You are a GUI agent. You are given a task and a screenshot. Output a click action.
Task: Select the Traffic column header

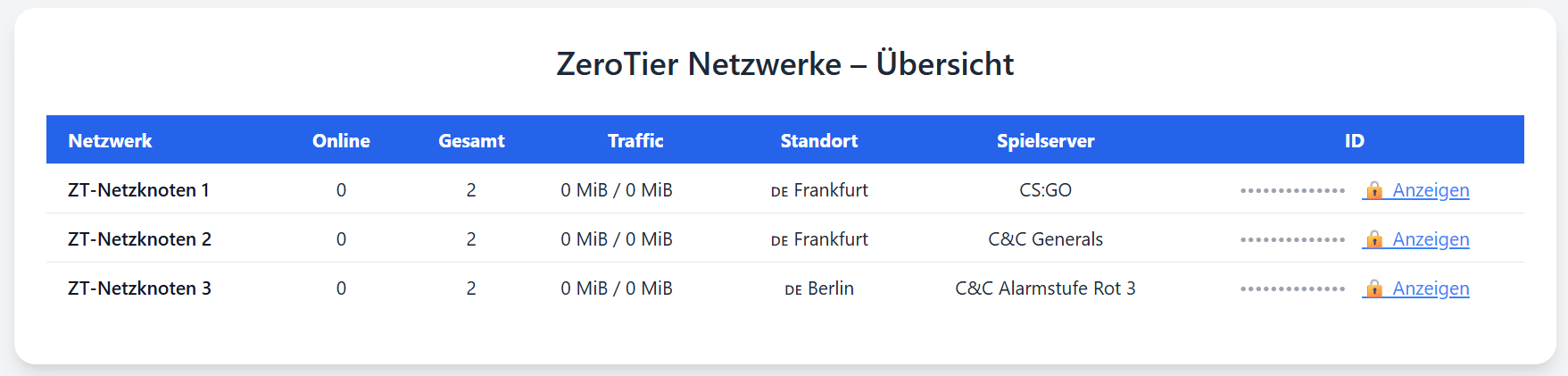635,140
